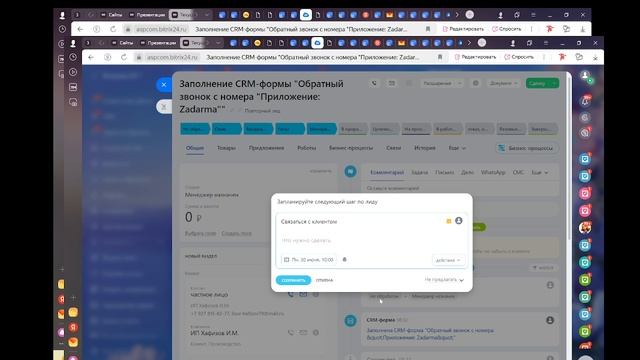Switch to the Товары tab

pos(226,148)
